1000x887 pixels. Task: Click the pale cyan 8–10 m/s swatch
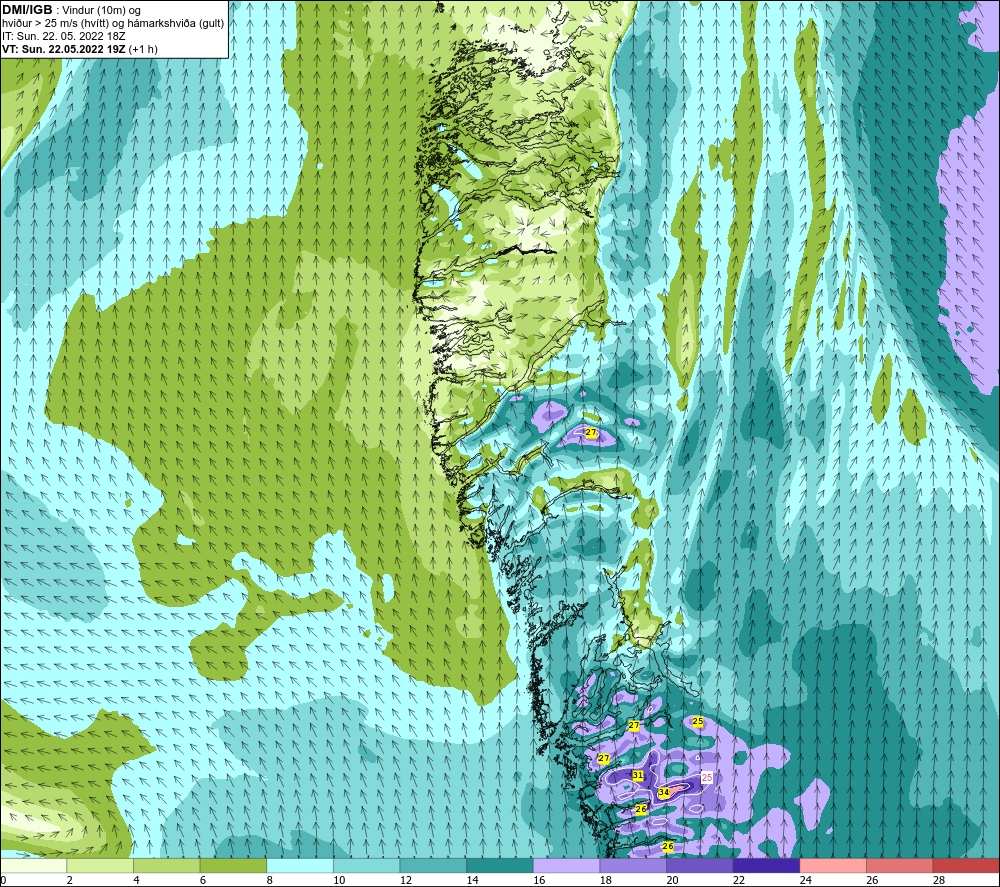(x=300, y=865)
